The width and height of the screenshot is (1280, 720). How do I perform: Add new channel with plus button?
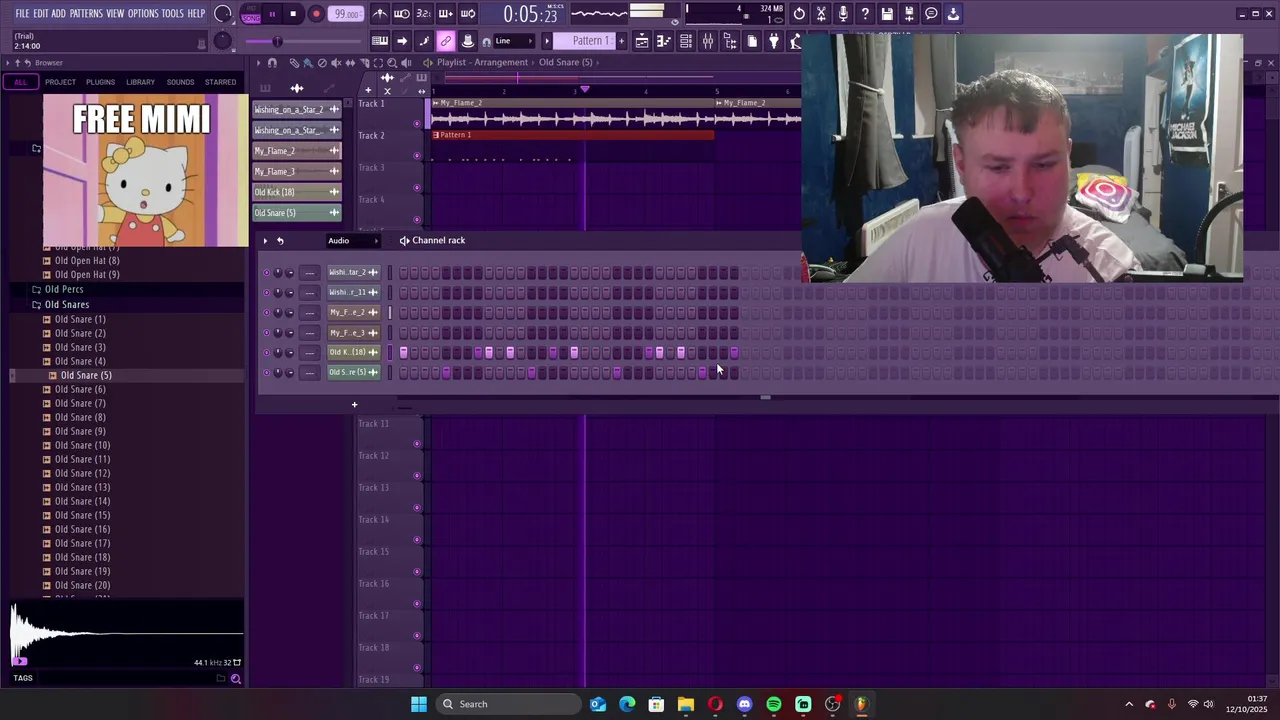coord(354,405)
